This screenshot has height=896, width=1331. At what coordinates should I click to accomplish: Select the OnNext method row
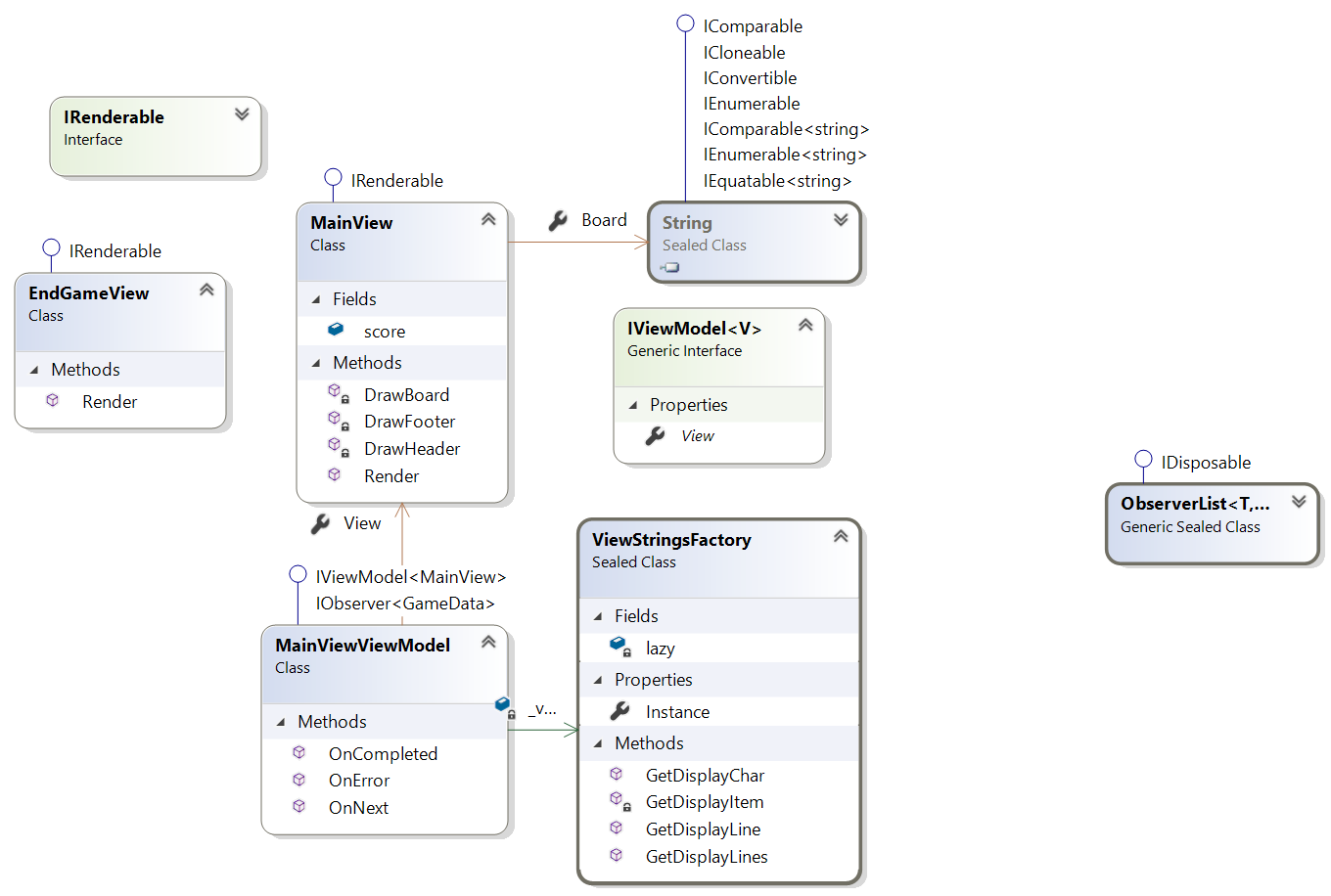click(385, 807)
